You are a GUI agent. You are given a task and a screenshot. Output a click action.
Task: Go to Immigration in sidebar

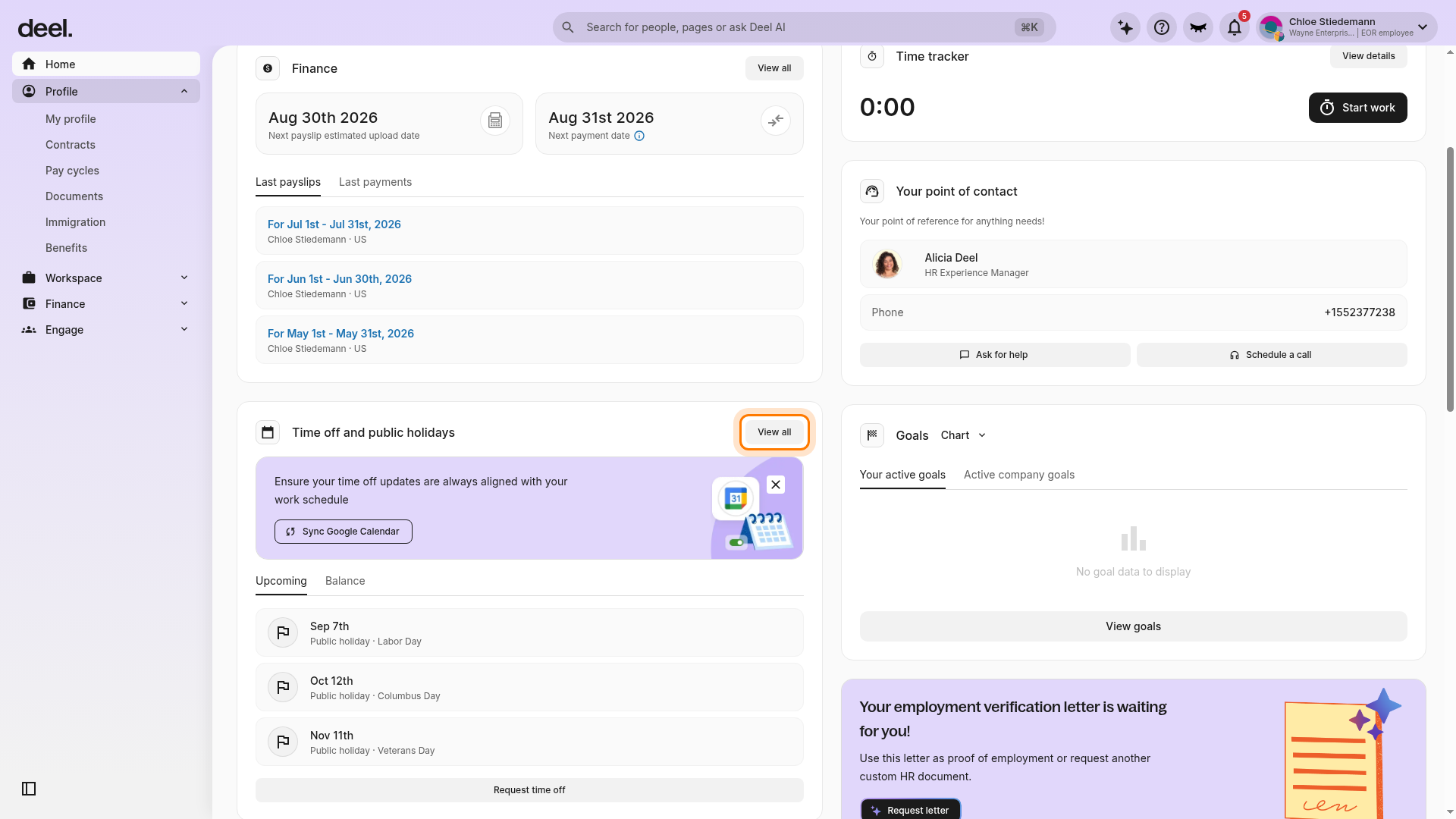coord(75,222)
